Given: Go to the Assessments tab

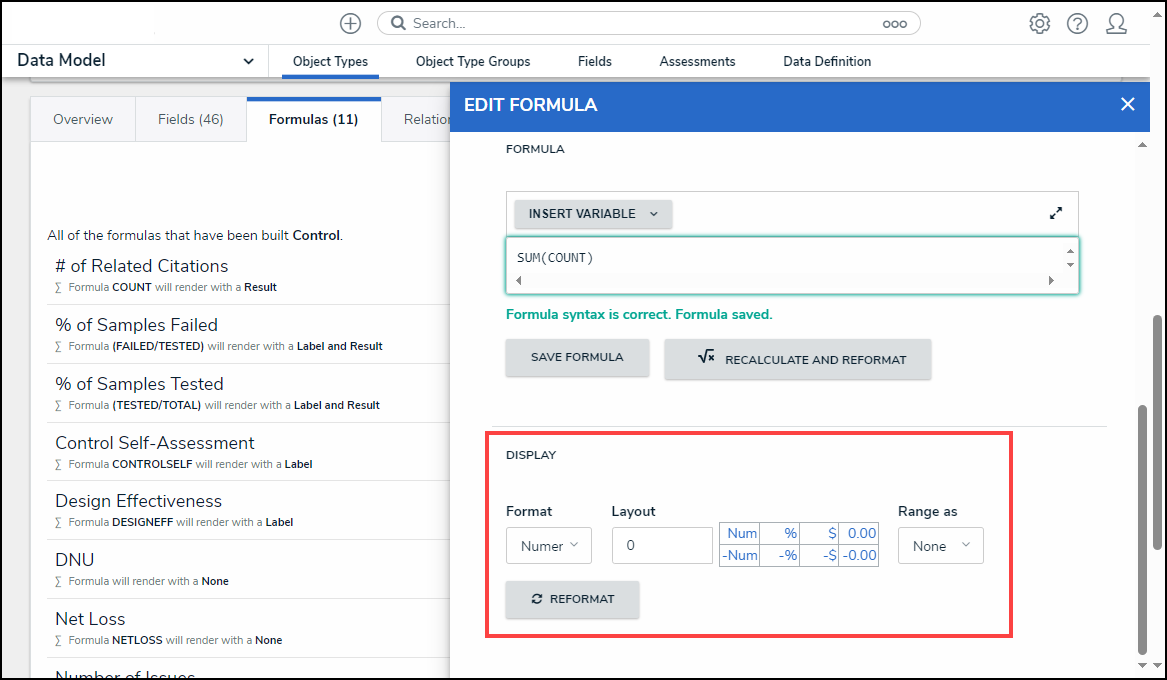Looking at the screenshot, I should point(697,62).
